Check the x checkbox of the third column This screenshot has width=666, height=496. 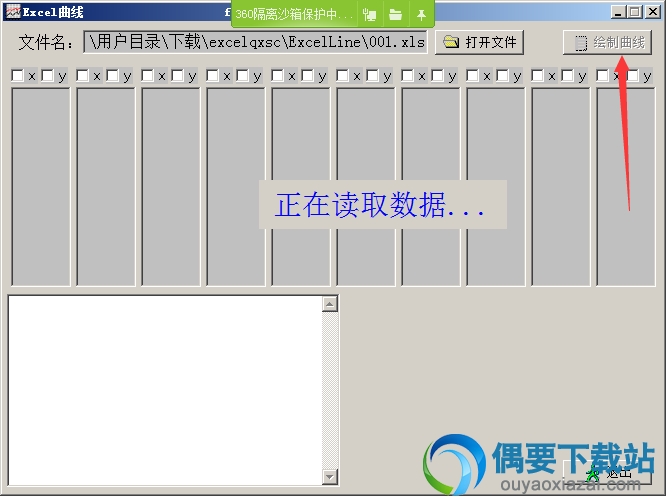tap(147, 76)
